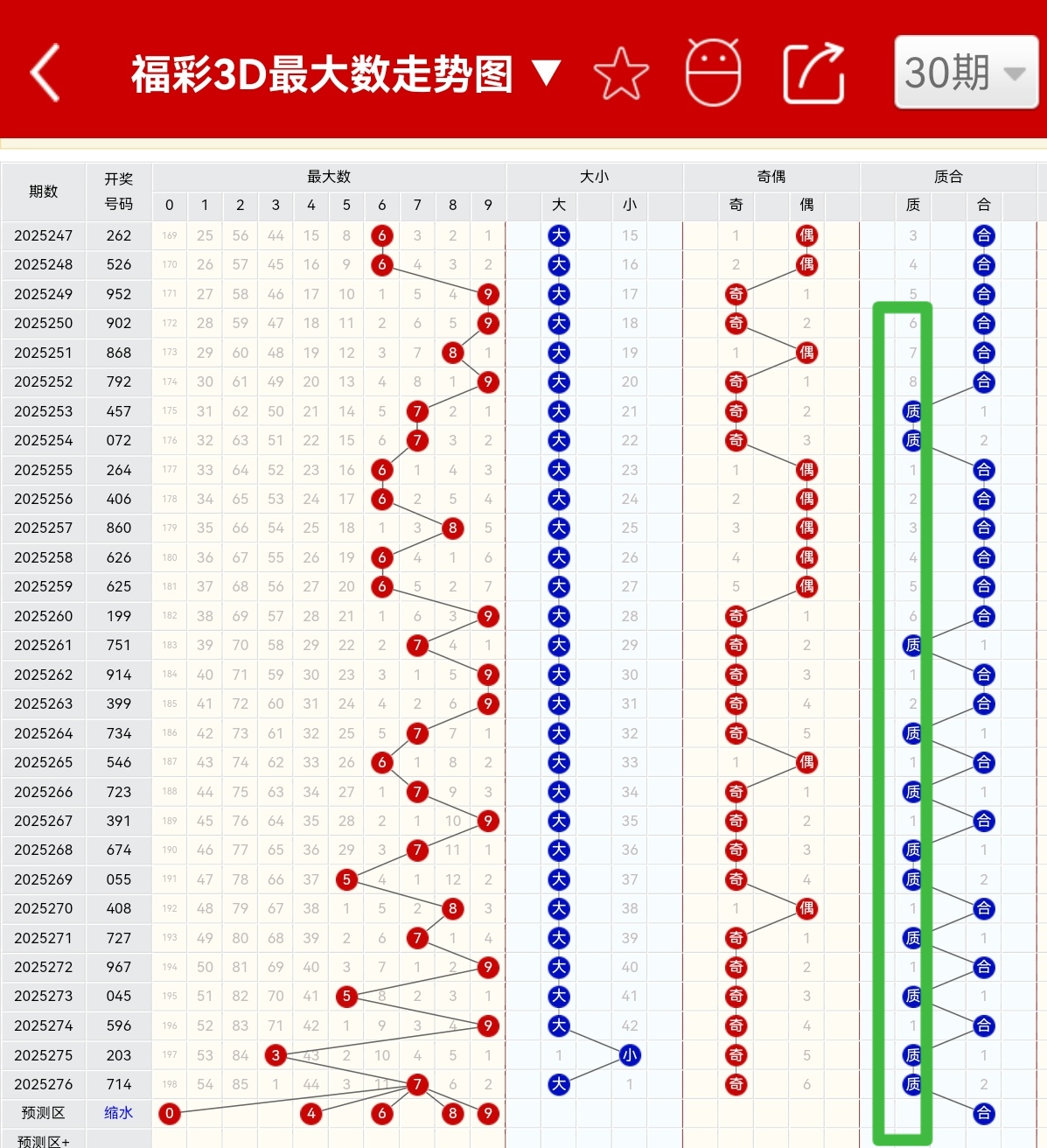Click blue 合 ball in row 2025247
The image size is (1047, 1148).
pyautogui.click(x=984, y=235)
